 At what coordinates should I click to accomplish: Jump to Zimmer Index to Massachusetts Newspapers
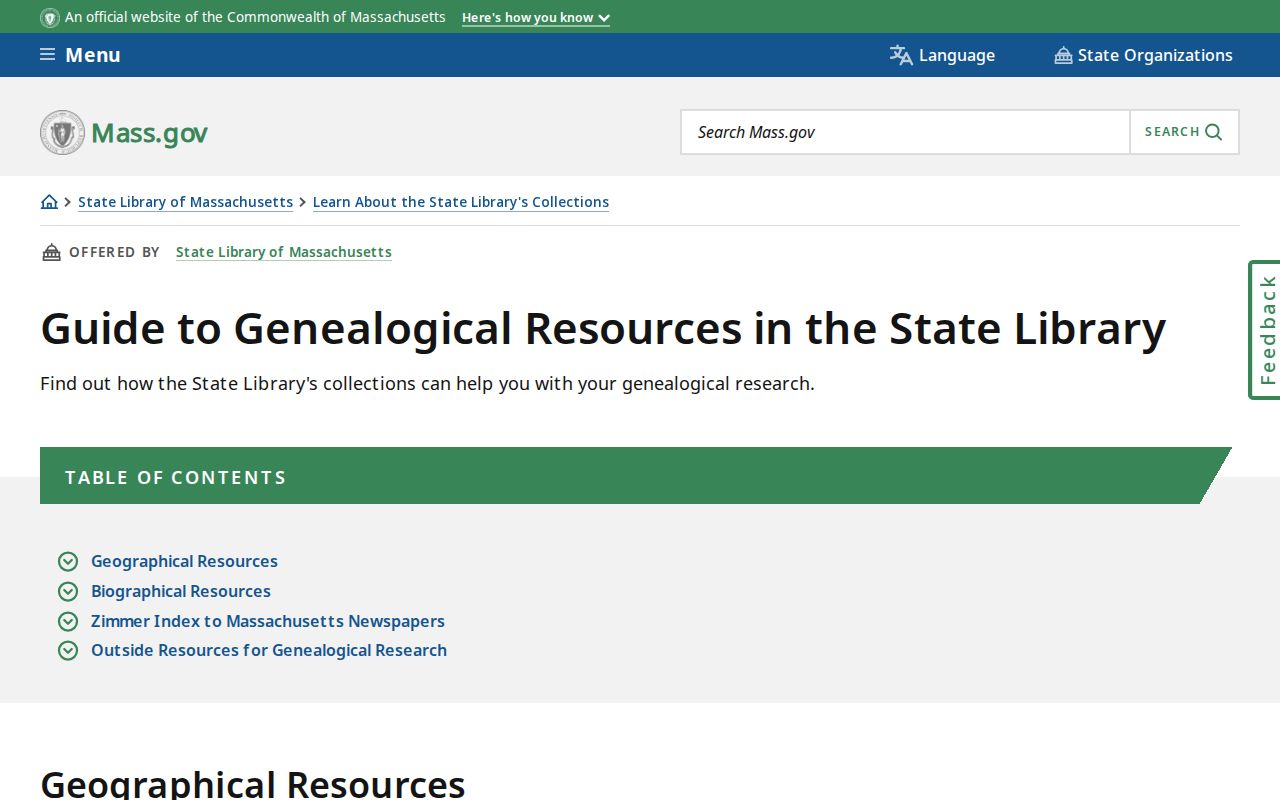268,621
